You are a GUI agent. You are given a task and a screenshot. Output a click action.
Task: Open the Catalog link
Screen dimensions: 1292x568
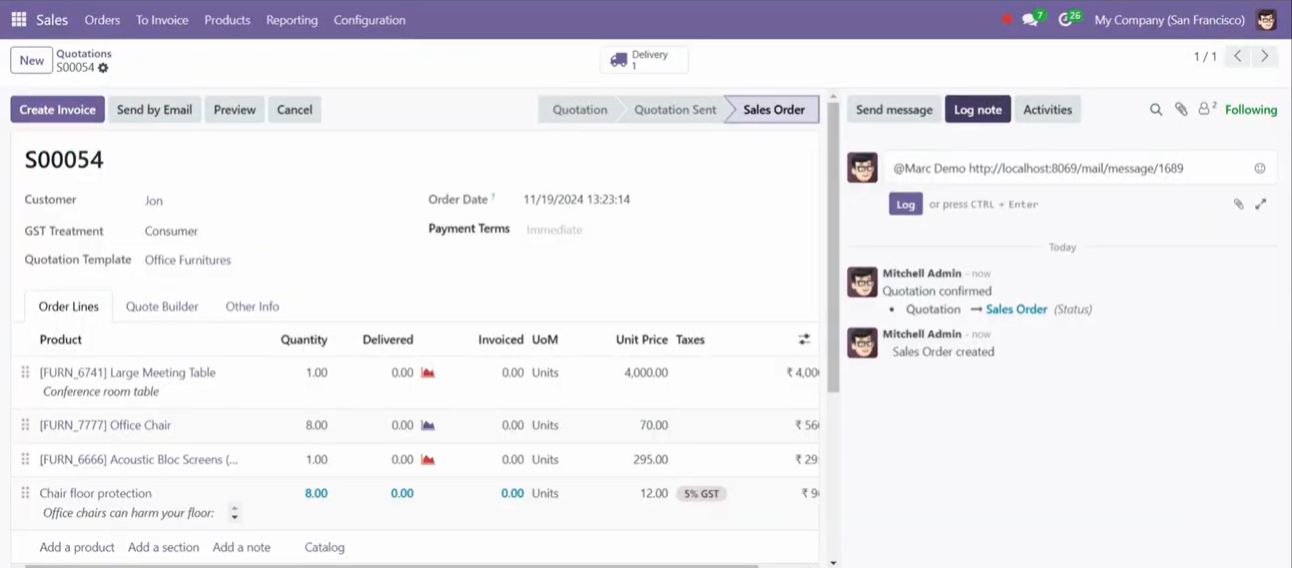tap(324, 547)
